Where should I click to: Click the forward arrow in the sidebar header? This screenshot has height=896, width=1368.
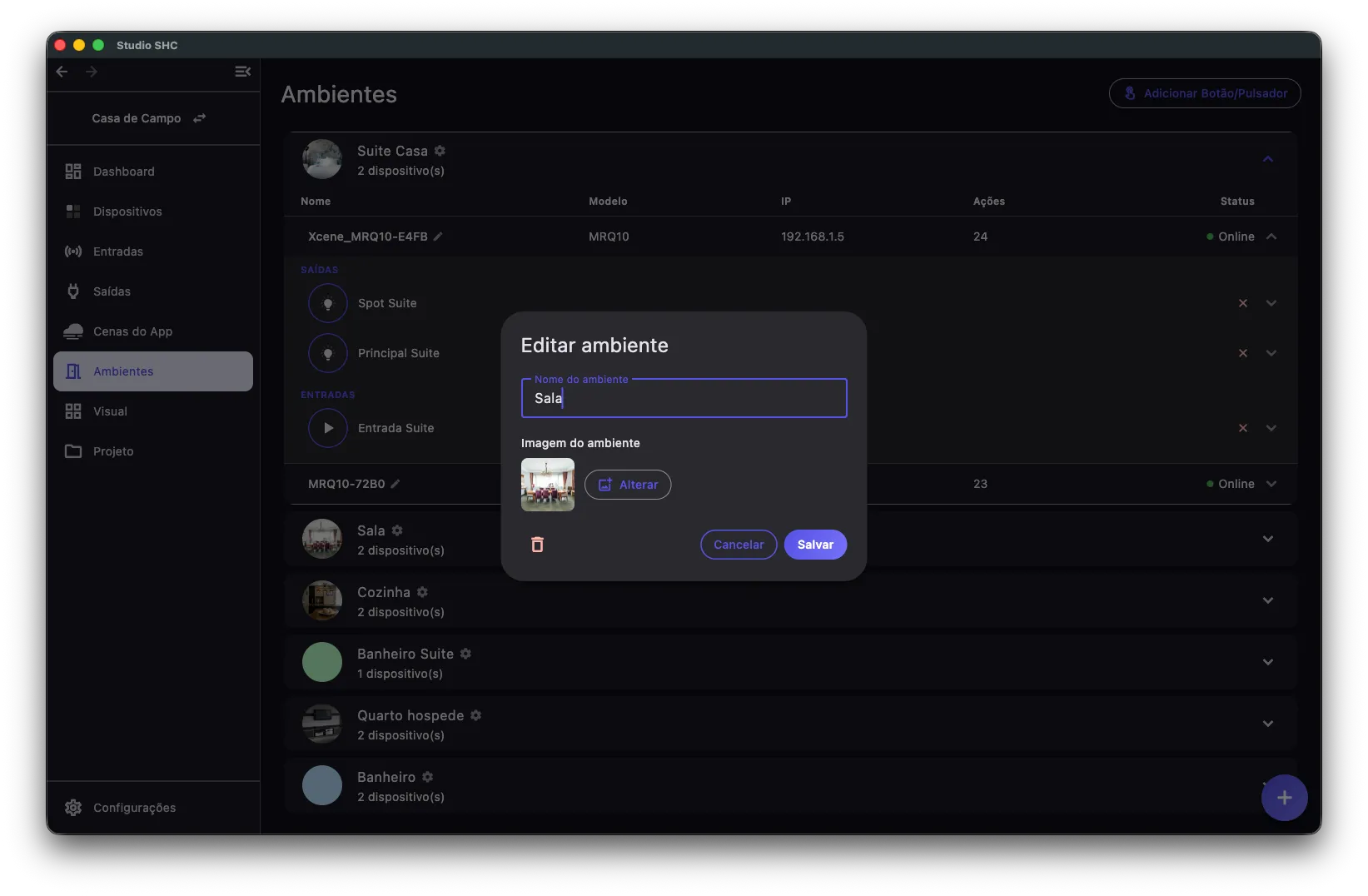[x=92, y=72]
